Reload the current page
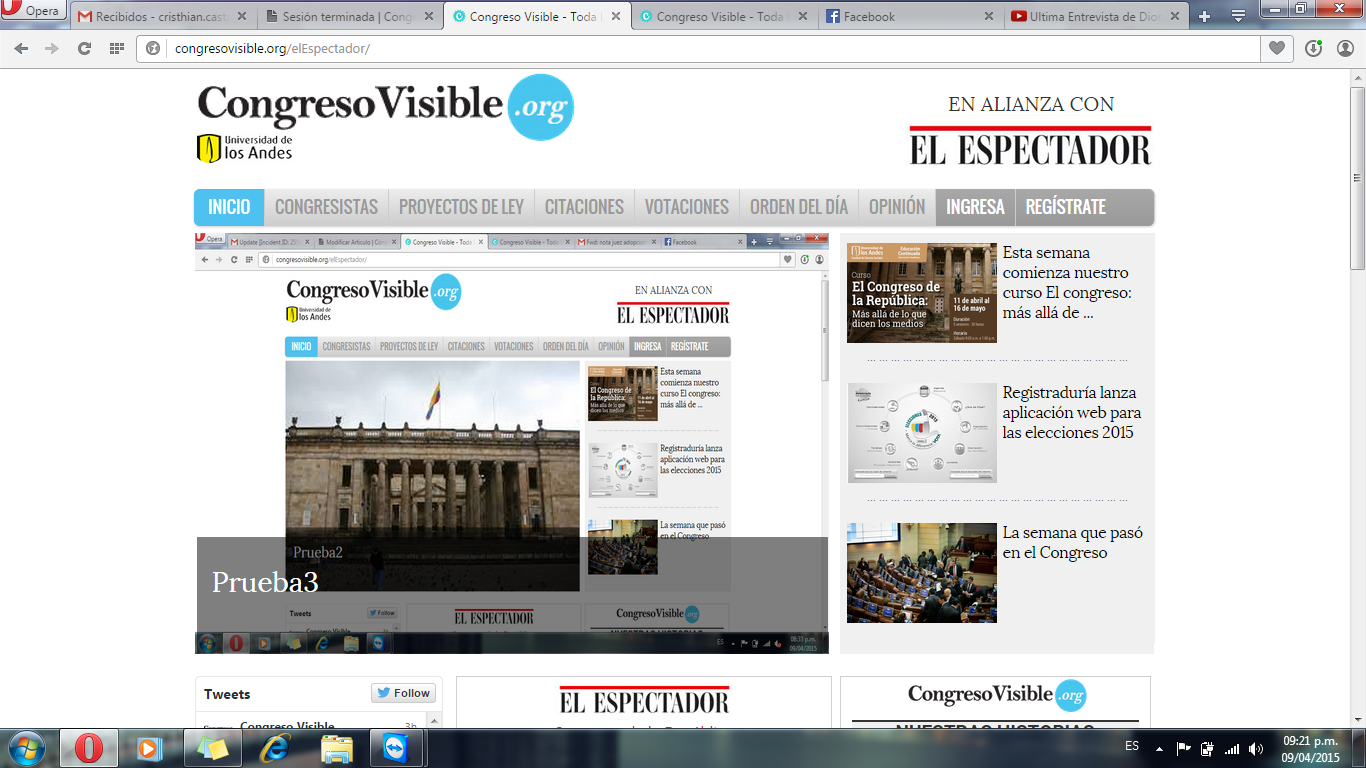 tap(84, 48)
